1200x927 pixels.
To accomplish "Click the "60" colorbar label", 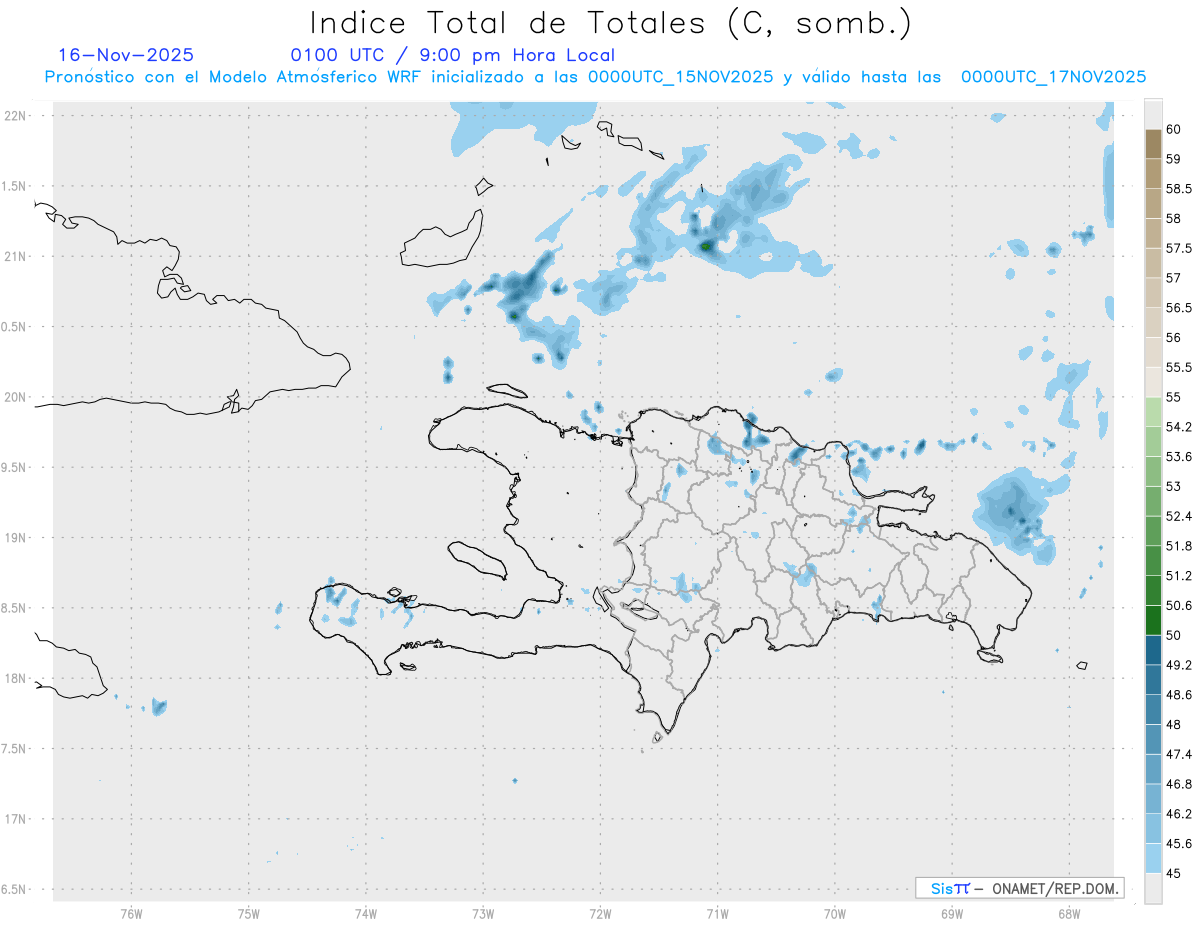I will click(x=1174, y=129).
